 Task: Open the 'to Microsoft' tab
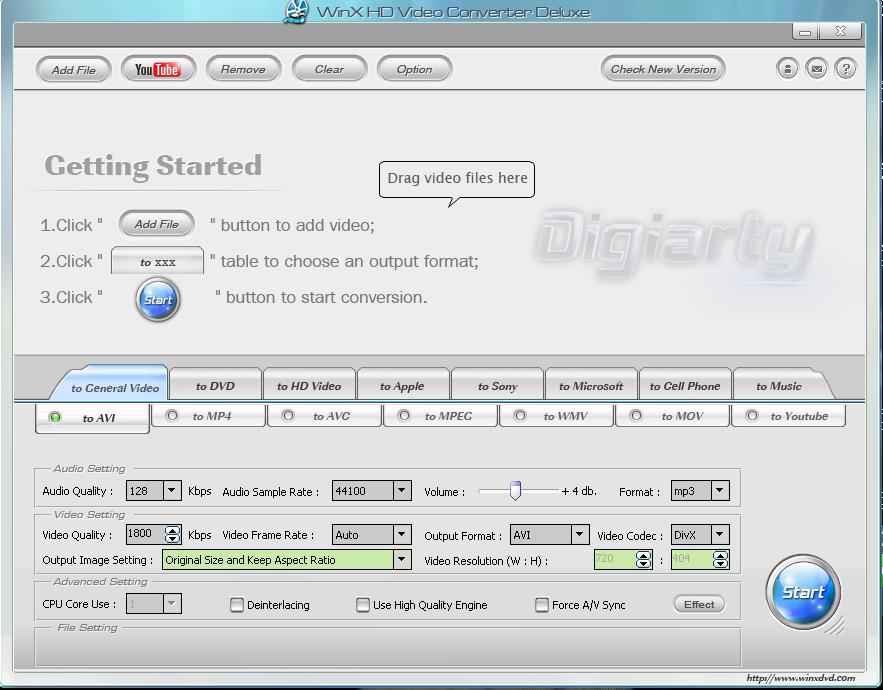pyautogui.click(x=591, y=386)
